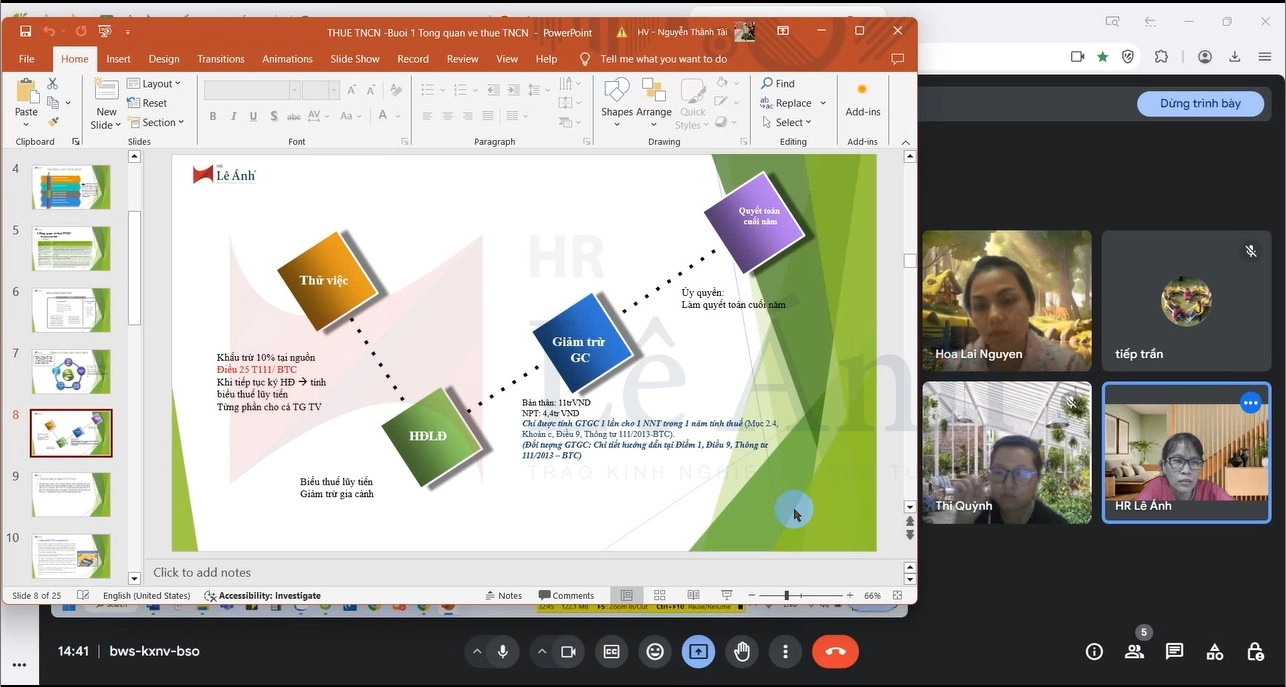The width and height of the screenshot is (1286, 687).
Task: Open the emoji reactions button
Action: pyautogui.click(x=655, y=652)
